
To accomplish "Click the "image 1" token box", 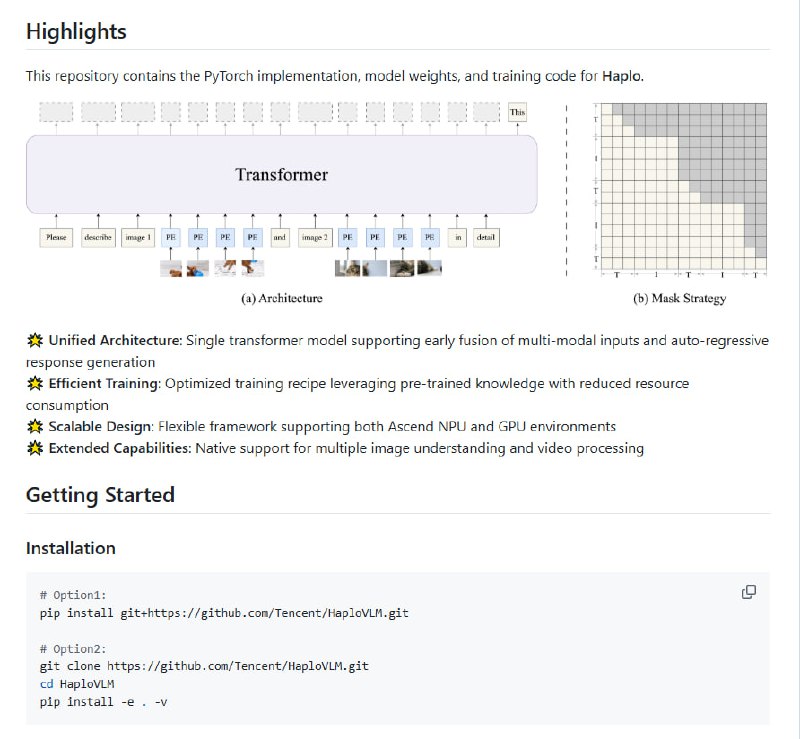I will [138, 238].
